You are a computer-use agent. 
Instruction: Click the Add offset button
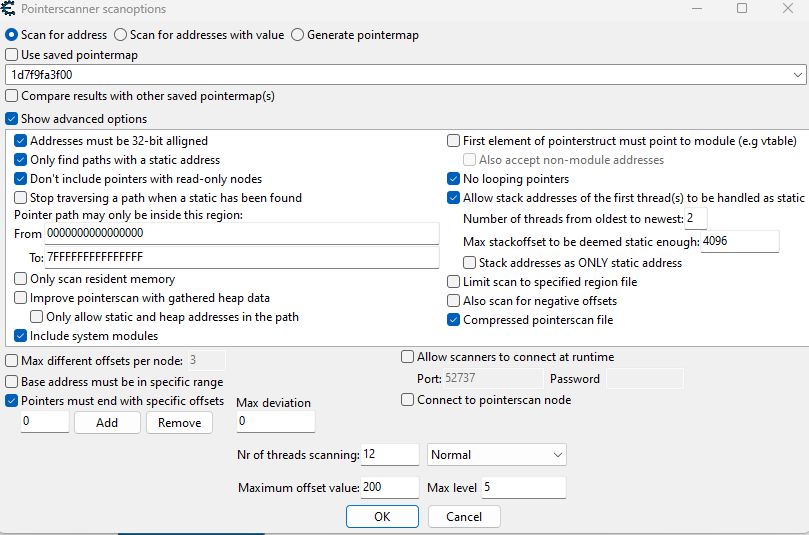click(x=107, y=423)
